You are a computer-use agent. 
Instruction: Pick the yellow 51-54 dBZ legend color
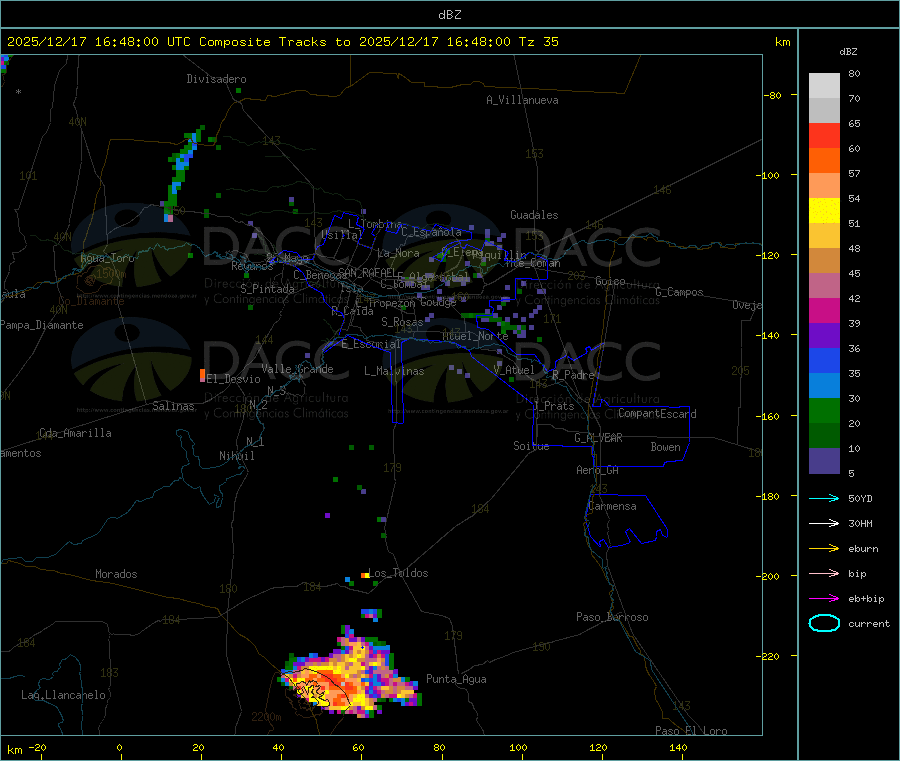point(824,211)
